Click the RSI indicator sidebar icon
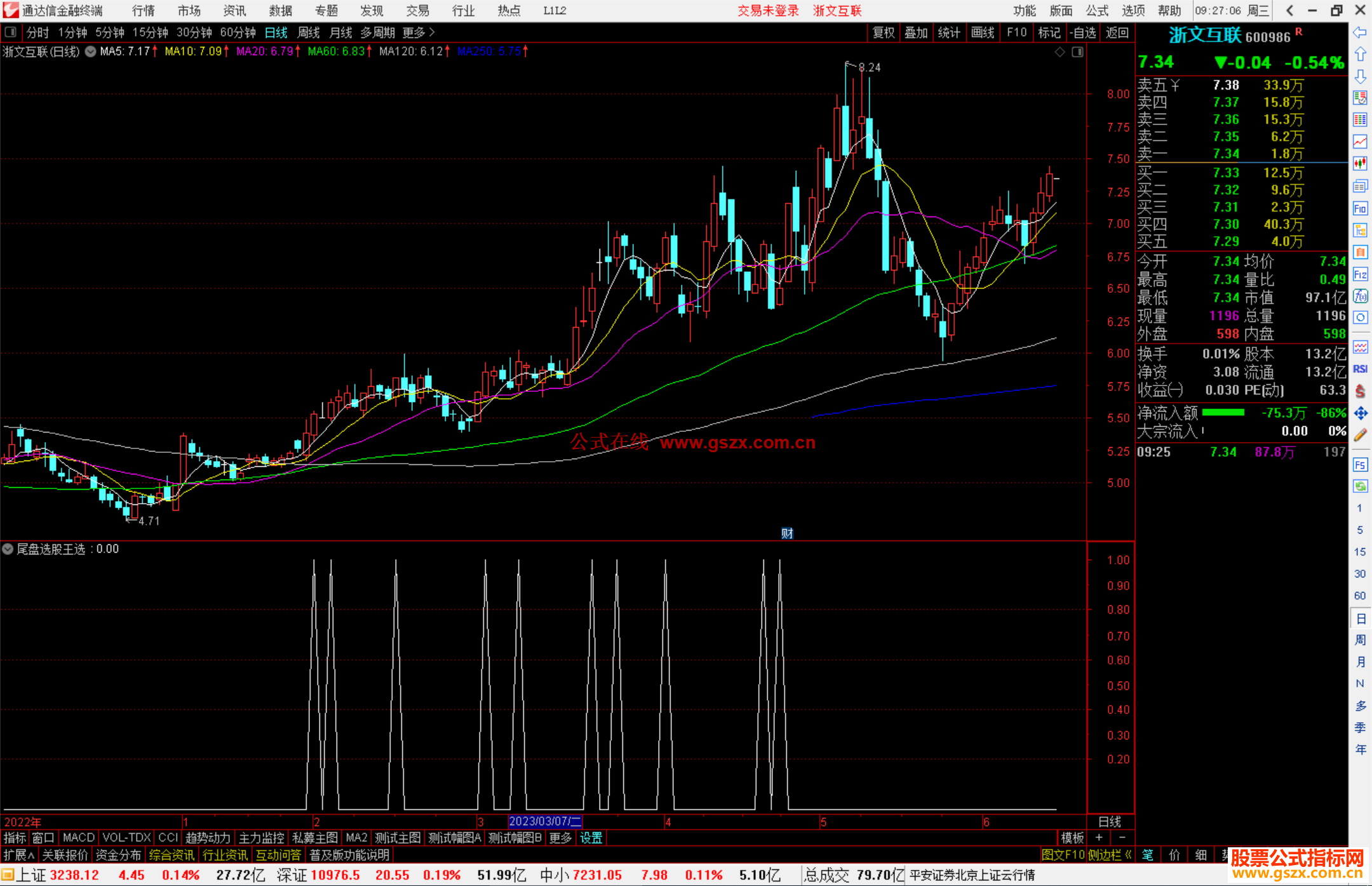The image size is (1372, 886). click(x=1360, y=369)
